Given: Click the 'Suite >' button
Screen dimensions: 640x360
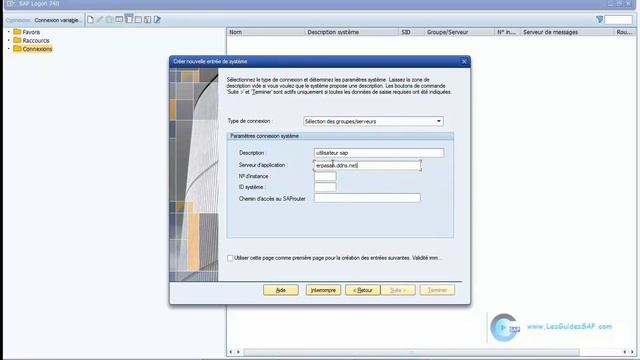Looking at the screenshot, I should [x=398, y=290].
